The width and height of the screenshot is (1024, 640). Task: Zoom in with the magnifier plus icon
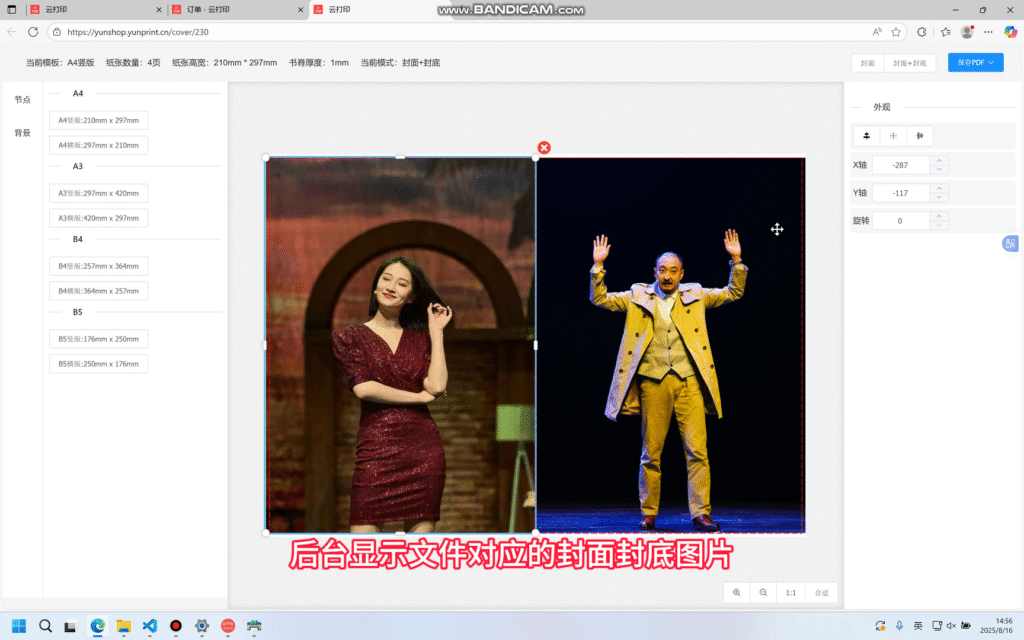[737, 592]
